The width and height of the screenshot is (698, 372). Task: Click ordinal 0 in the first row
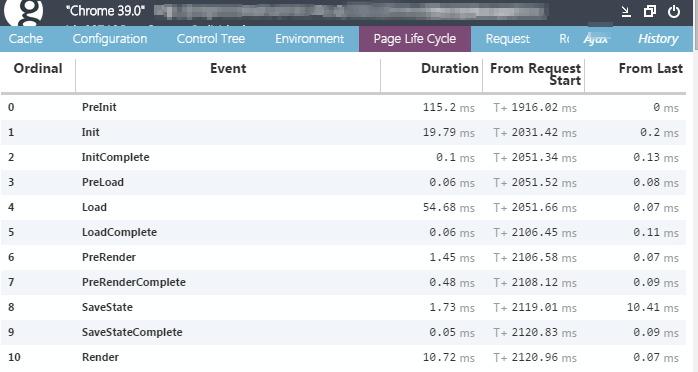tap(11, 107)
